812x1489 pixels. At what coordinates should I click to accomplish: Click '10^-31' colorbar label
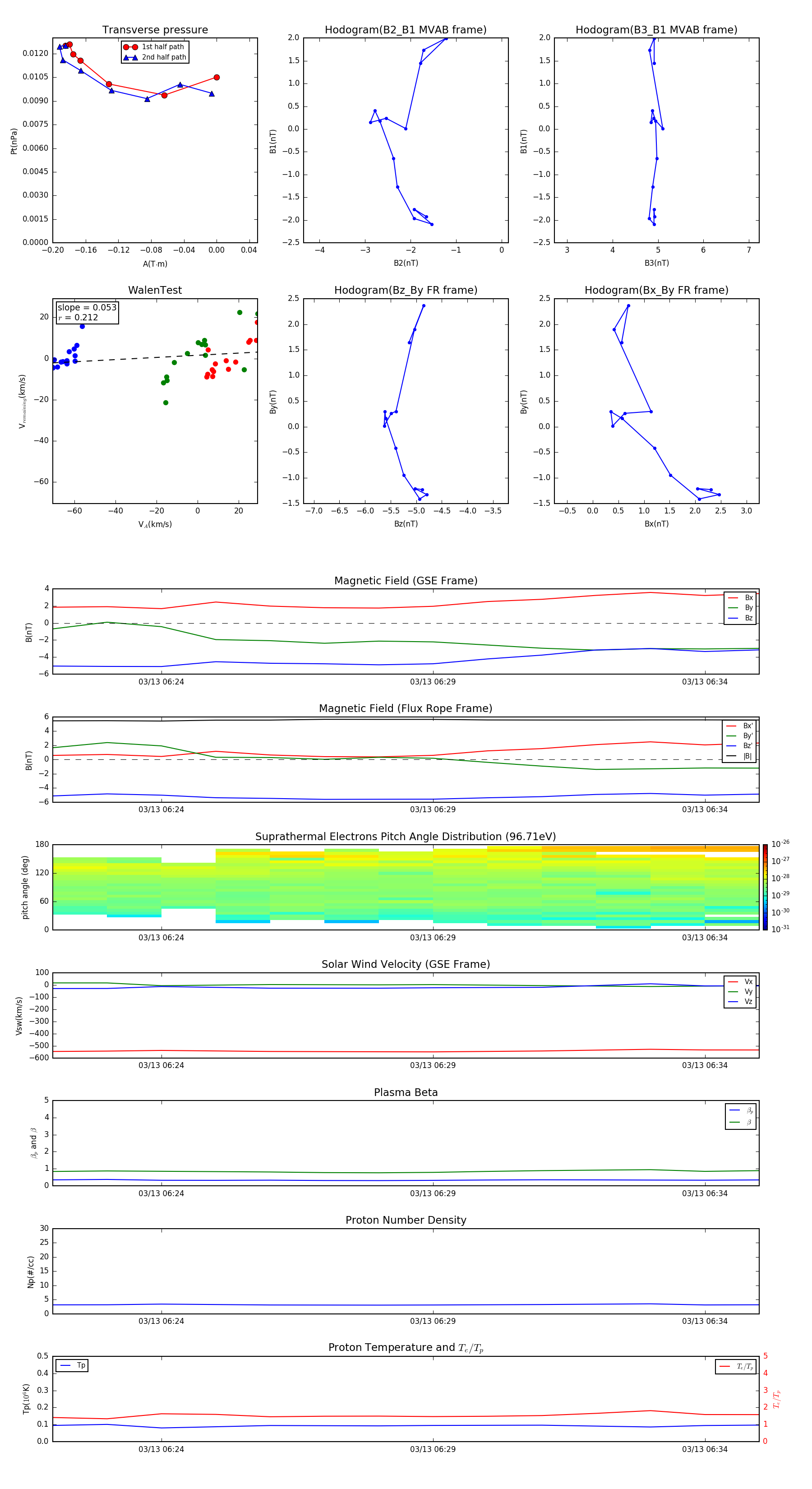780,929
